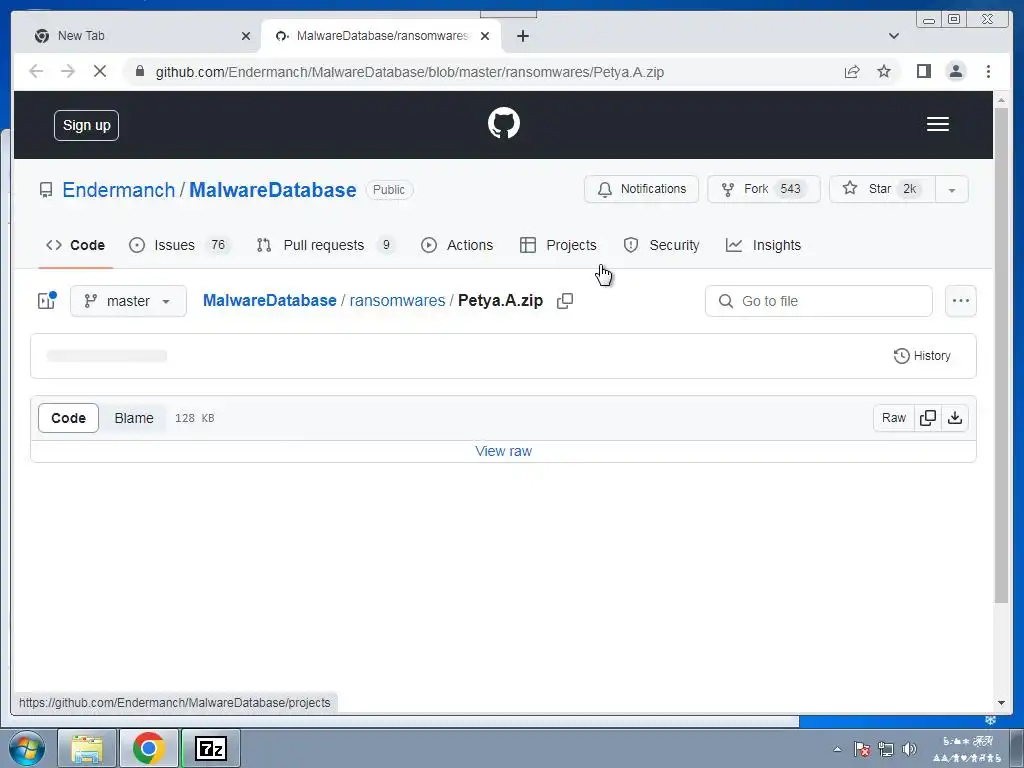1024x768 pixels.
Task: Click the taskbar clock
Action: pyautogui.click(x=967, y=749)
